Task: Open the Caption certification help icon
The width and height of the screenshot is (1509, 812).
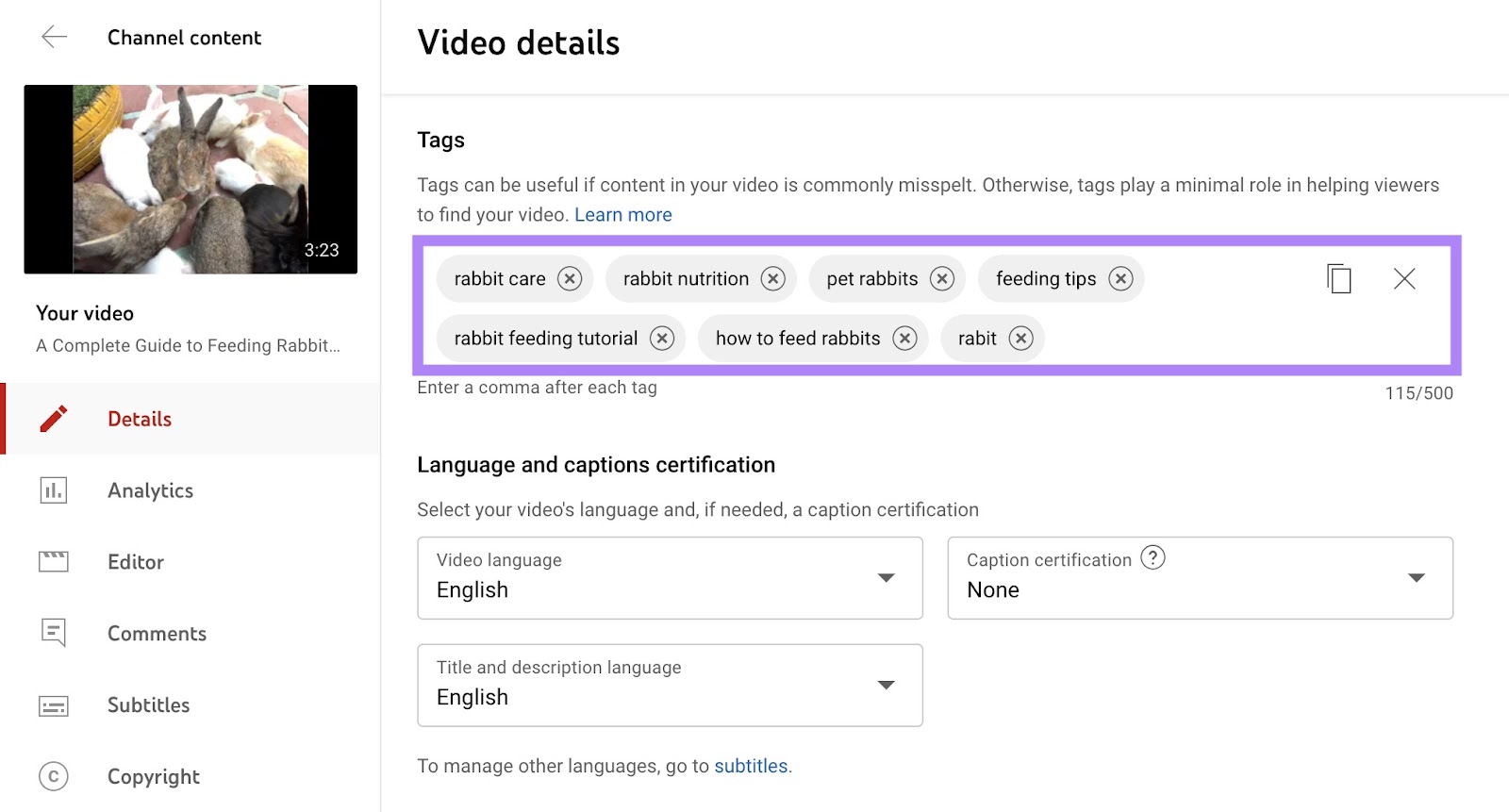Action: [x=1152, y=558]
